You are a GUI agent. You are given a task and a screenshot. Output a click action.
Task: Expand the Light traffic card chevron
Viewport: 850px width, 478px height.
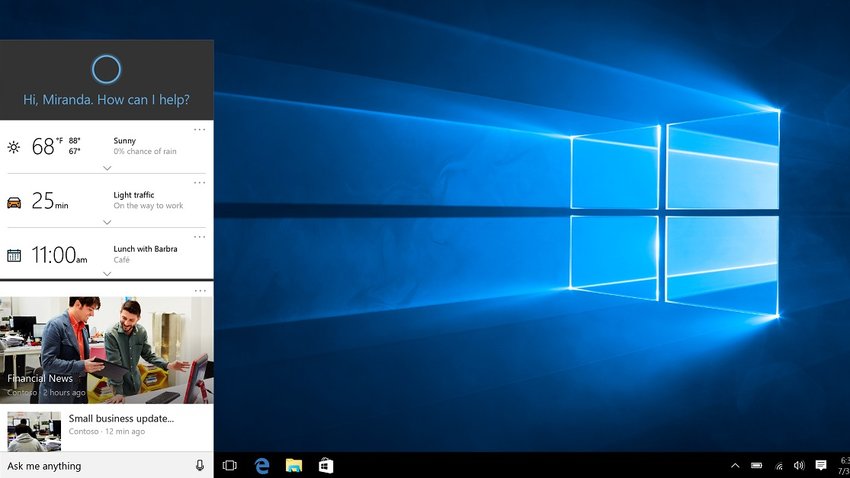tap(107, 222)
